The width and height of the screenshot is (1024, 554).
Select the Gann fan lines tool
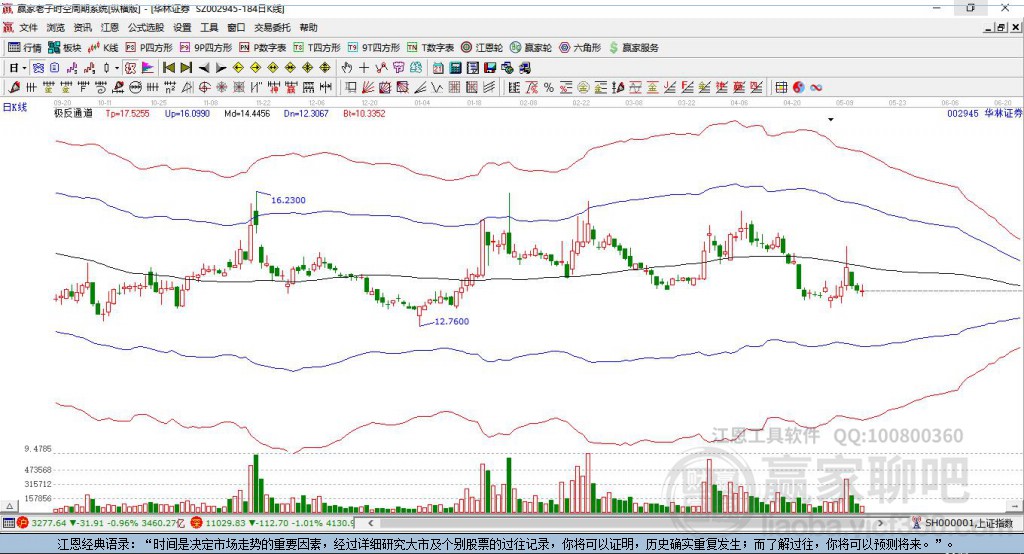pyautogui.click(x=369, y=87)
